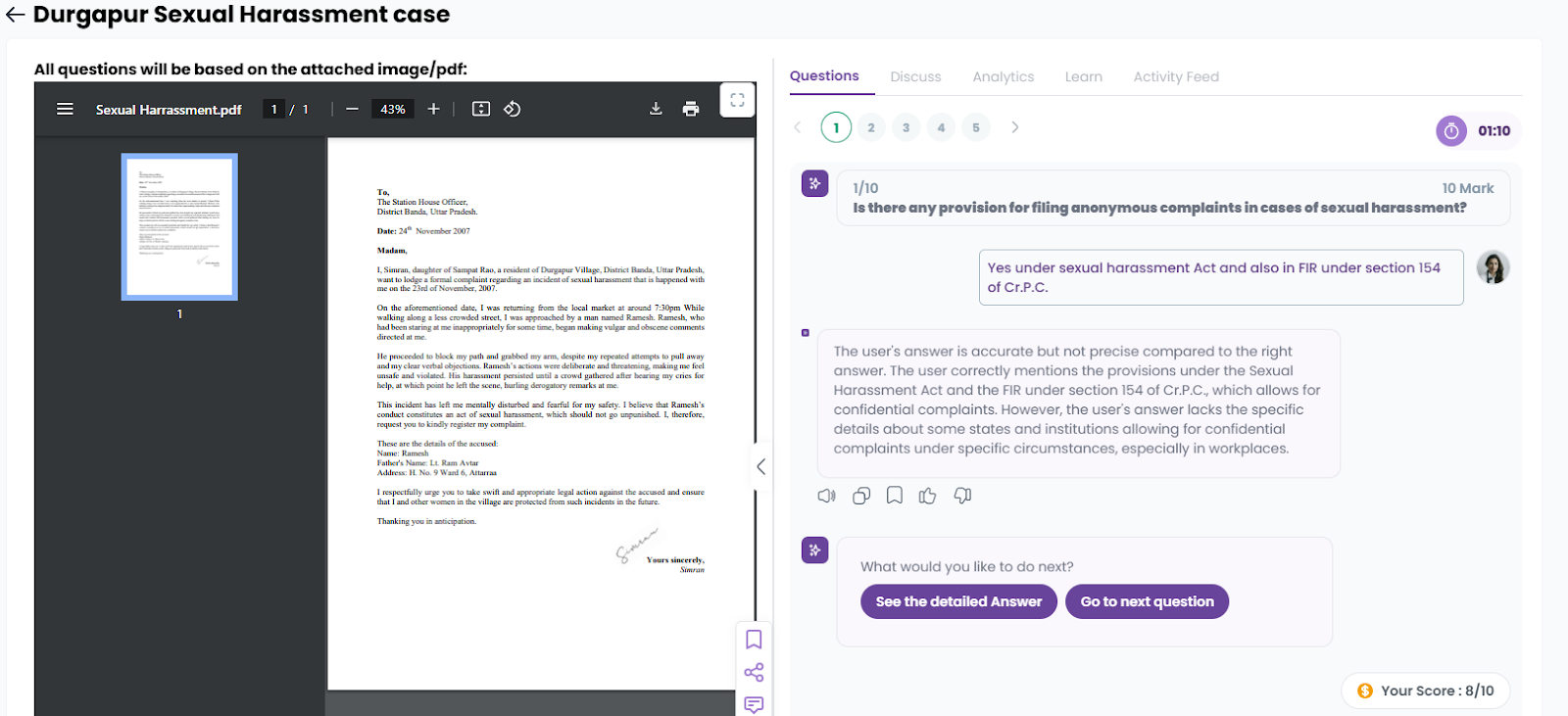Zoom out the PDF with minus button

[352, 109]
